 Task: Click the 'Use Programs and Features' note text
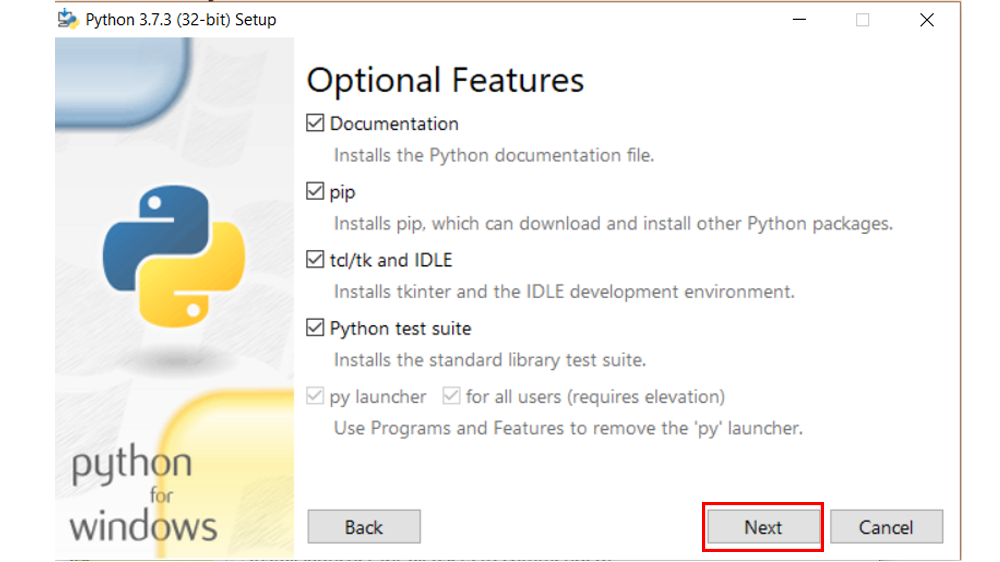click(568, 428)
